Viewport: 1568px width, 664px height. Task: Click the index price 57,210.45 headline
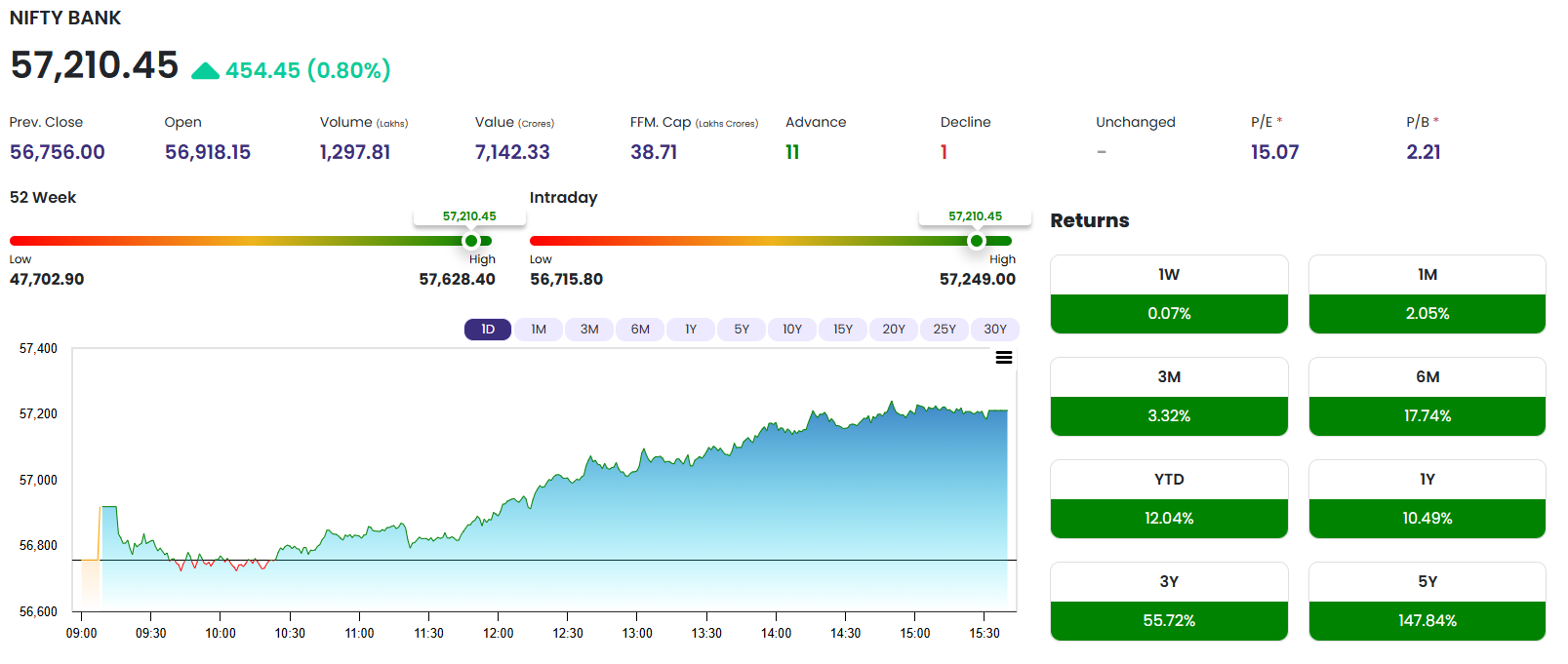click(95, 65)
